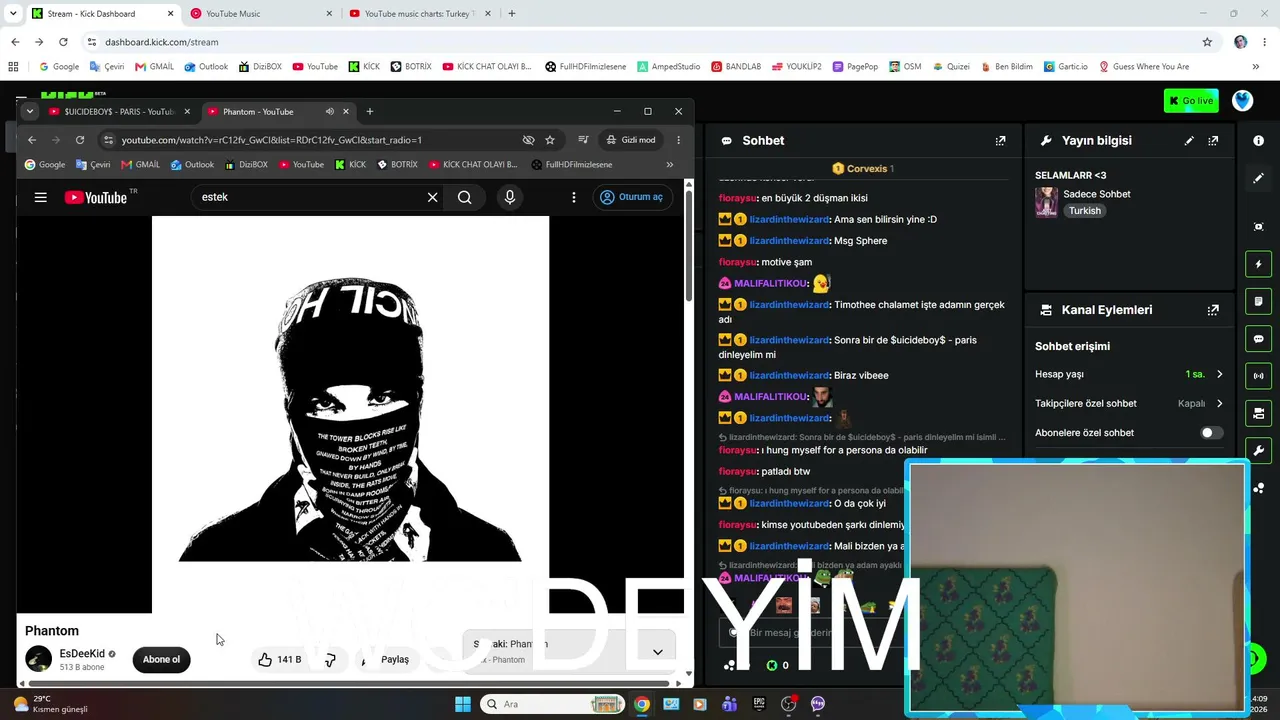Open Gartic.io bookmark in background window
1280x720 pixels.
1065,66
